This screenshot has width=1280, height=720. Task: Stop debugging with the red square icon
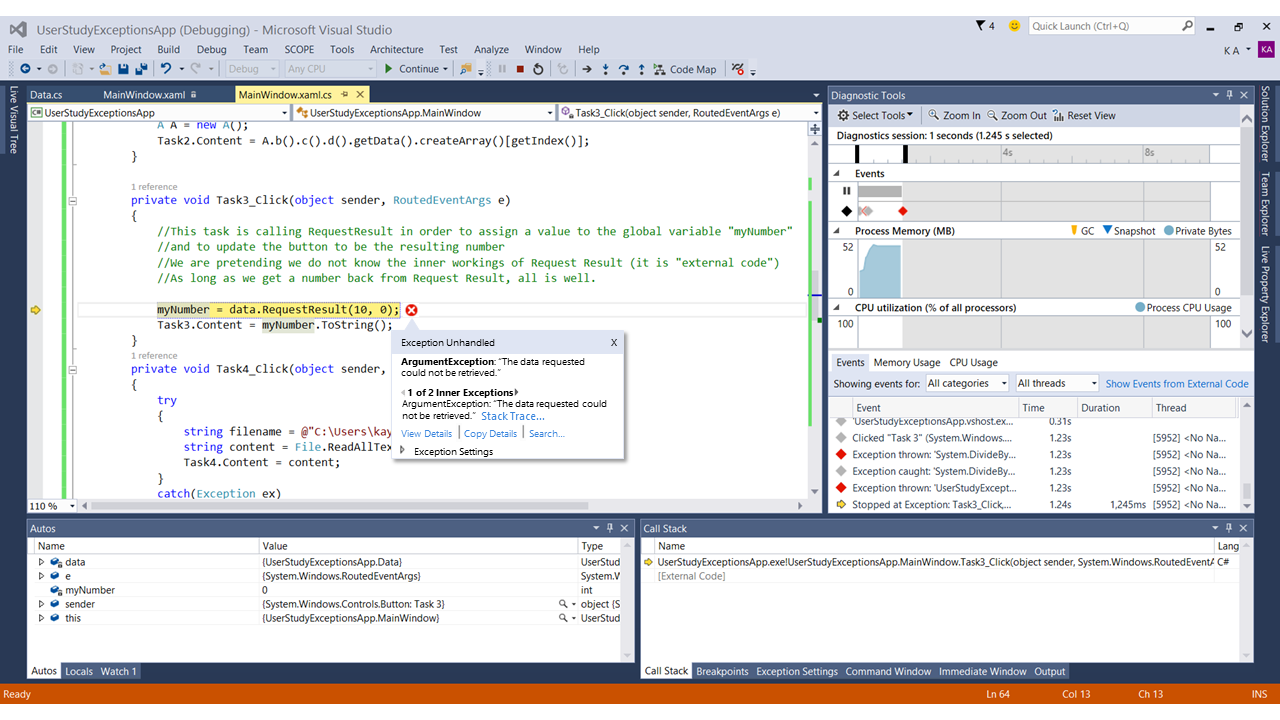(x=520, y=69)
